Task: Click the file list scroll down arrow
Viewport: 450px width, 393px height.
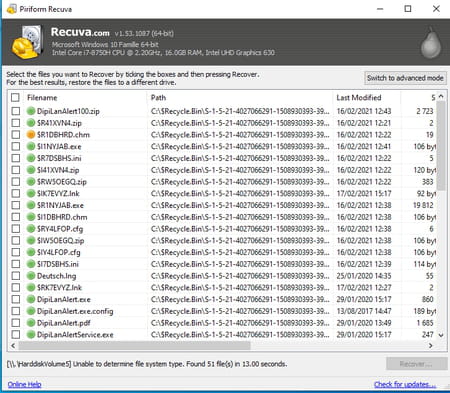Action: click(441, 335)
